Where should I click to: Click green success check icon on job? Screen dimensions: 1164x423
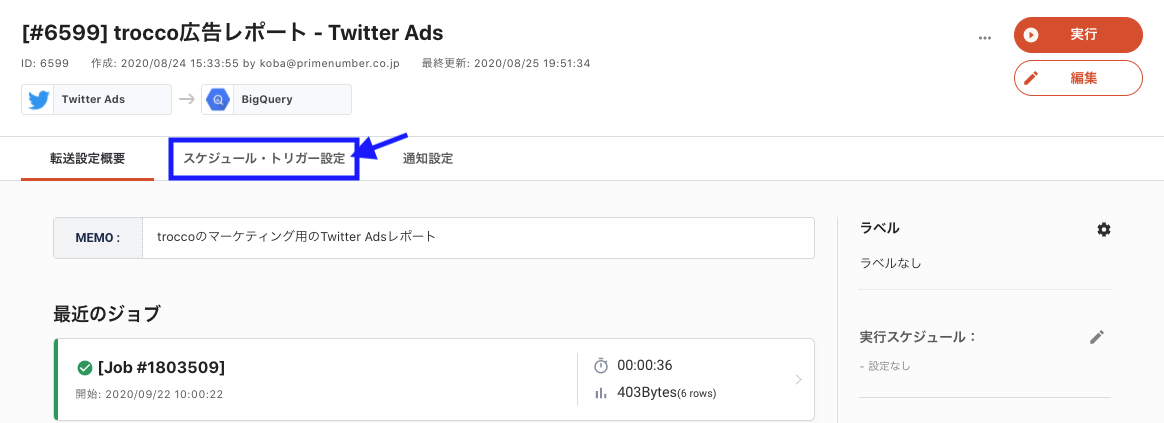pos(85,367)
